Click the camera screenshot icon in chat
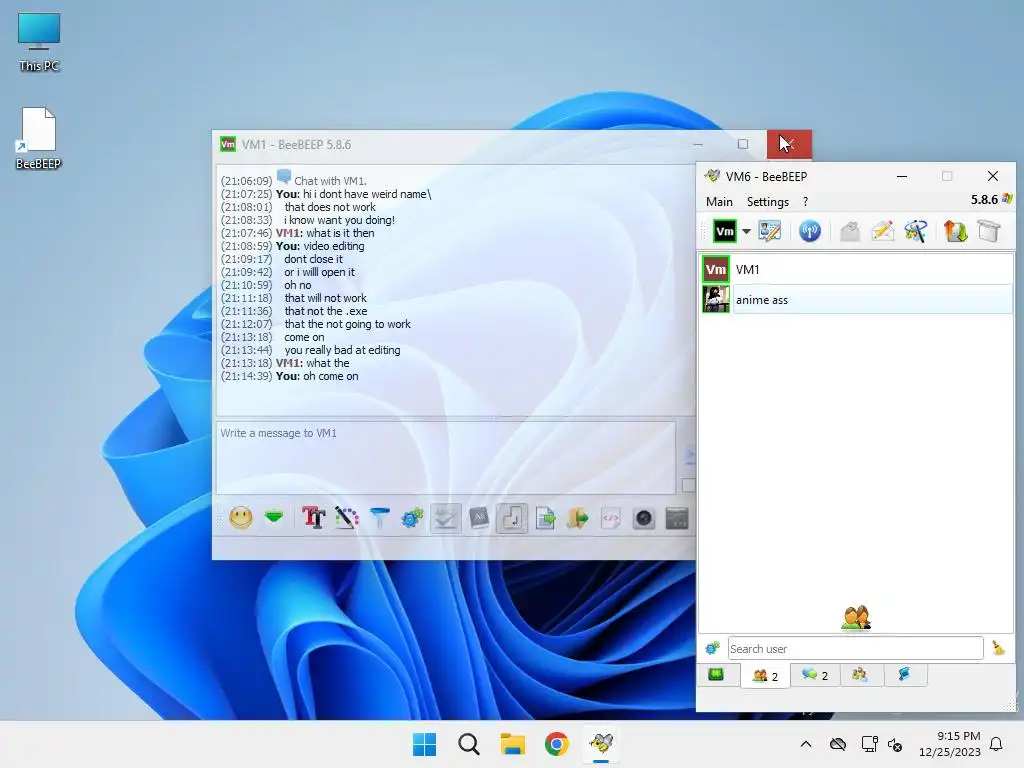 point(644,519)
